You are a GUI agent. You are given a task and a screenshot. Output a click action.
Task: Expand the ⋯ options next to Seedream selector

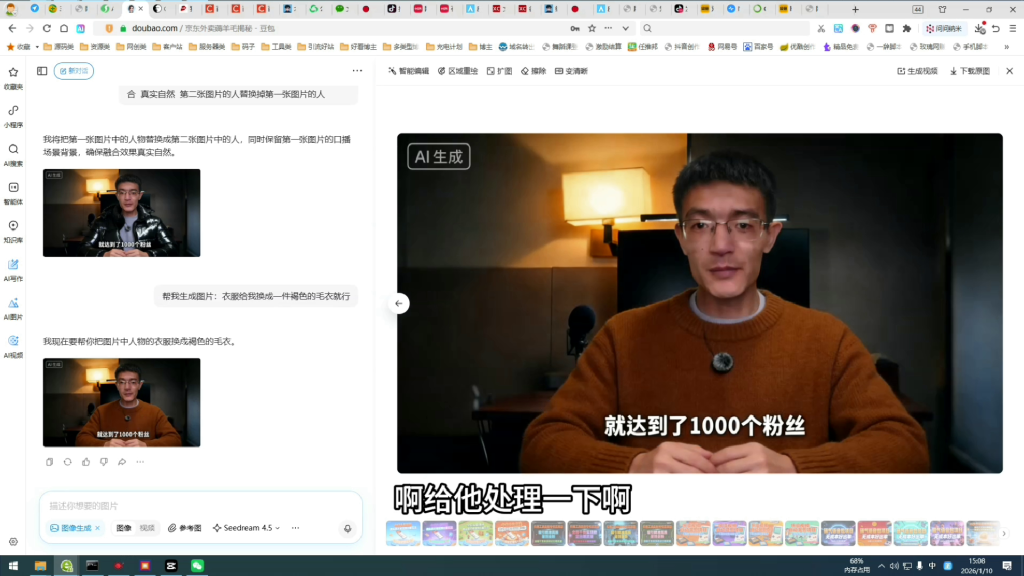(x=295, y=527)
